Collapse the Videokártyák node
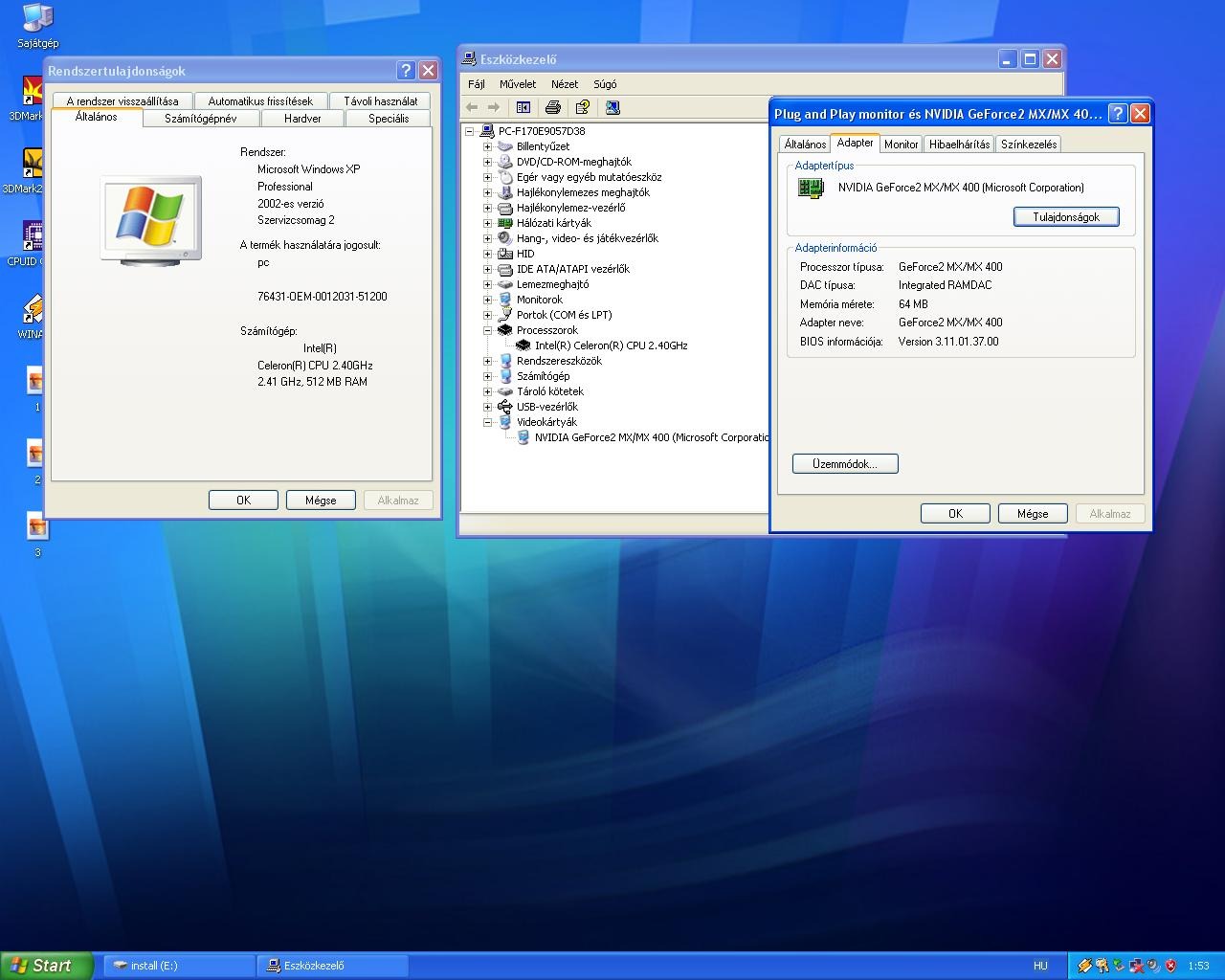This screenshot has width=1225, height=980. click(487, 422)
